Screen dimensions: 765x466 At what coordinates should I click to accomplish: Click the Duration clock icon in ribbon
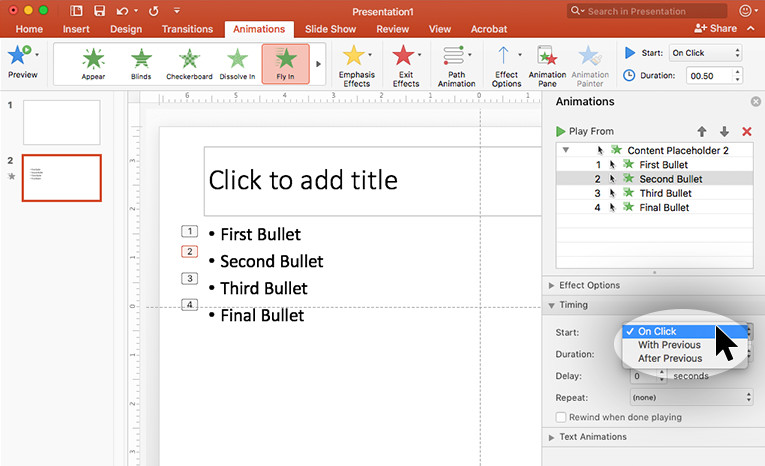click(629, 75)
